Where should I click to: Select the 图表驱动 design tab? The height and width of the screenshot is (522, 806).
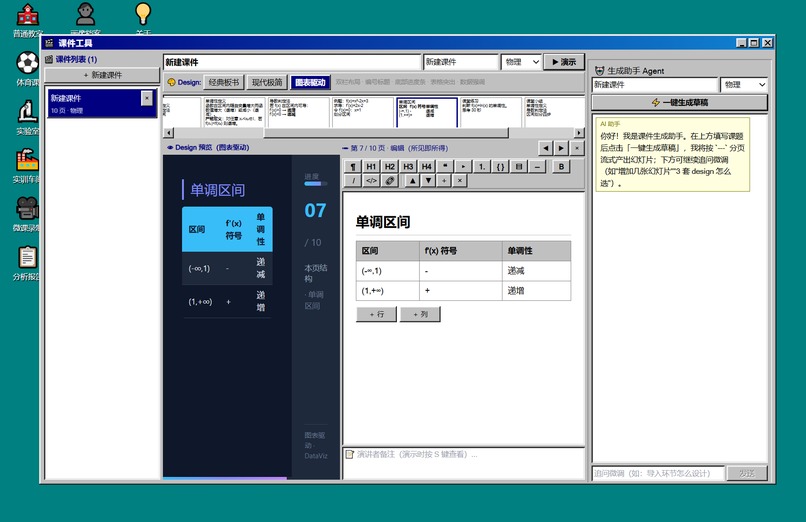pos(310,82)
